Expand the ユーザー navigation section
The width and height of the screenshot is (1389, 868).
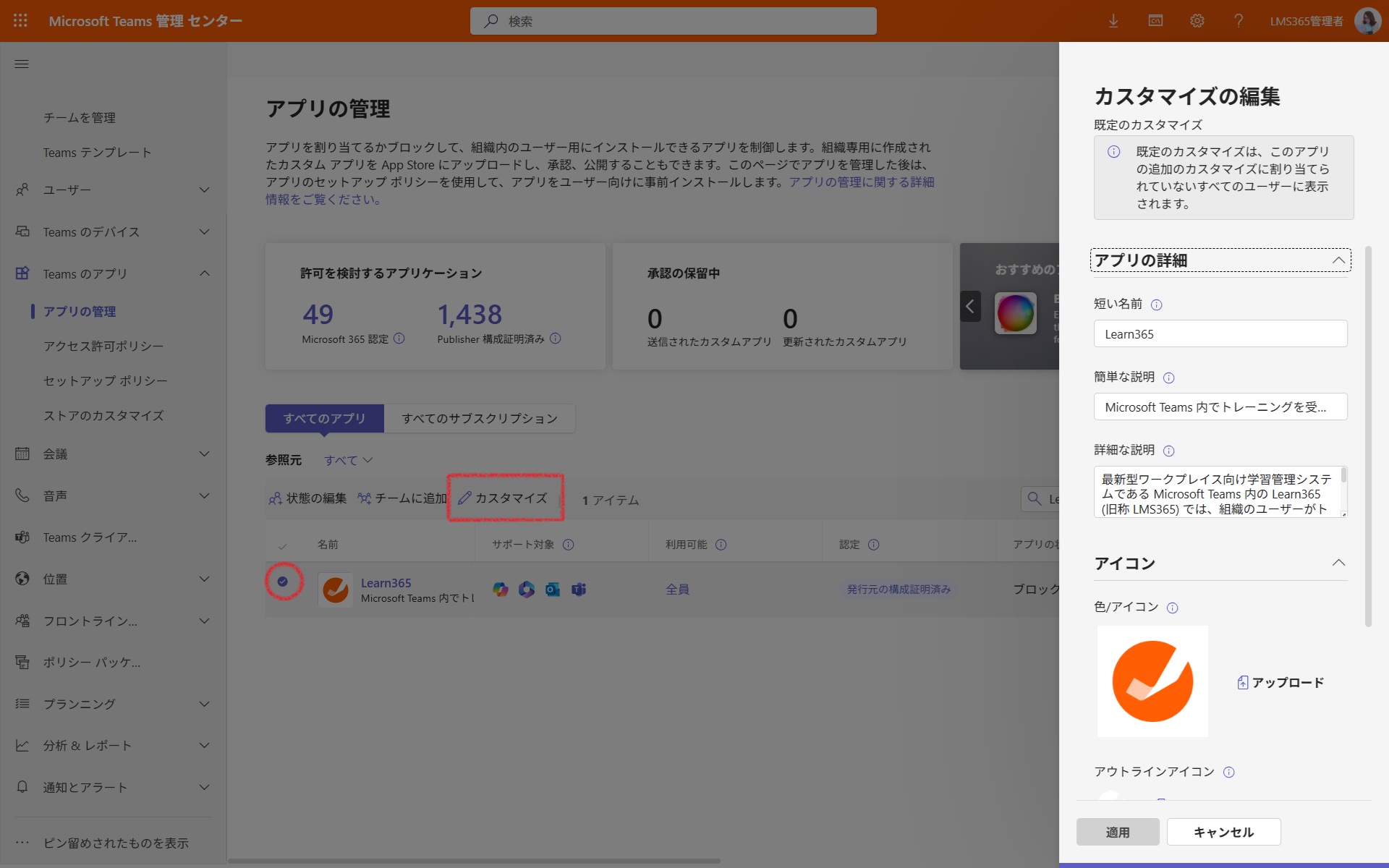[205, 190]
